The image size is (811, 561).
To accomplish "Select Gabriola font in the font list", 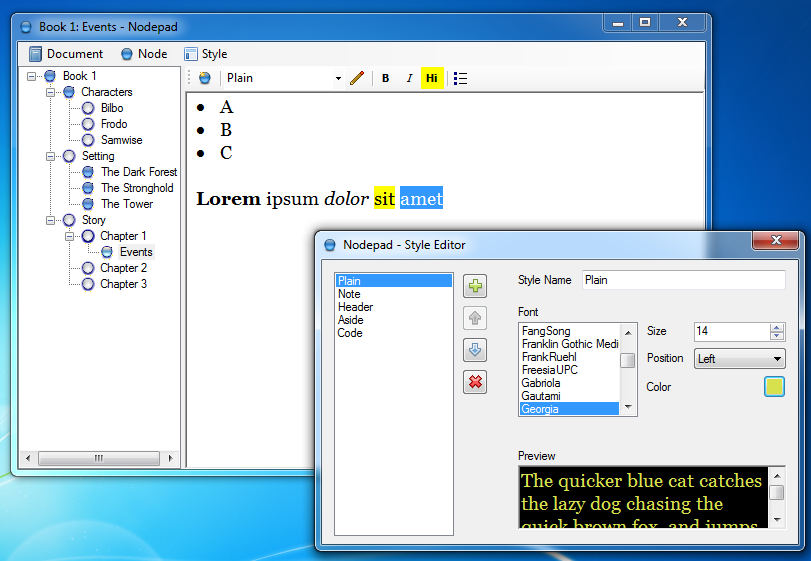I will 541,383.
